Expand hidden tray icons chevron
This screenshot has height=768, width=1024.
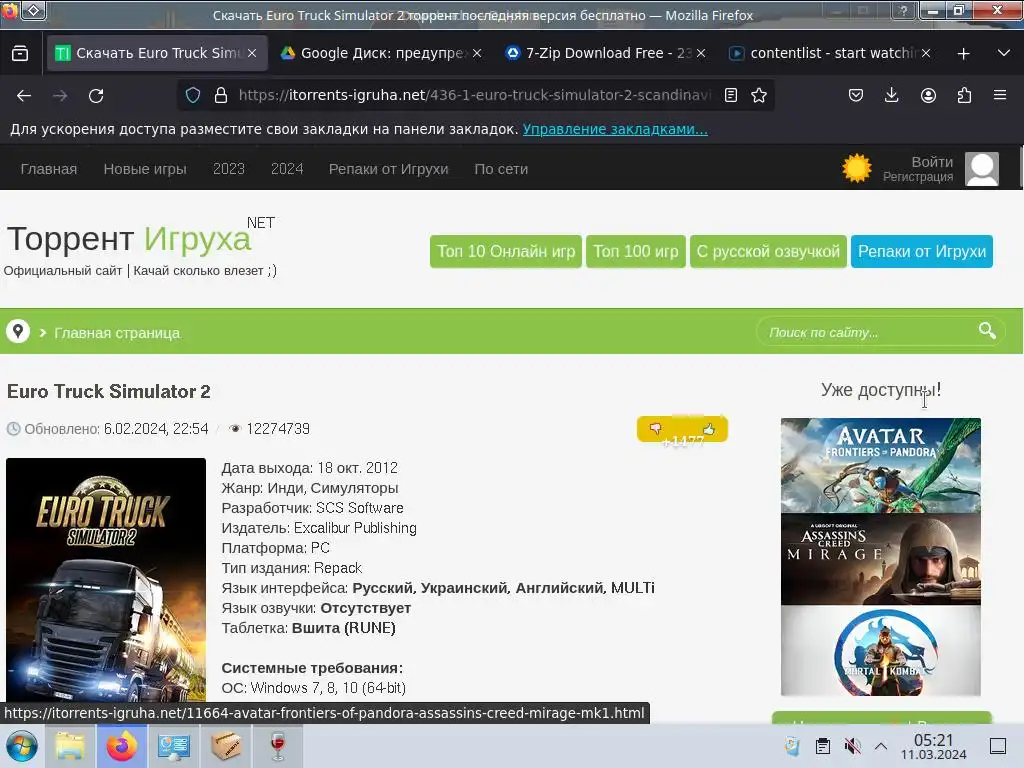pyautogui.click(x=880, y=746)
